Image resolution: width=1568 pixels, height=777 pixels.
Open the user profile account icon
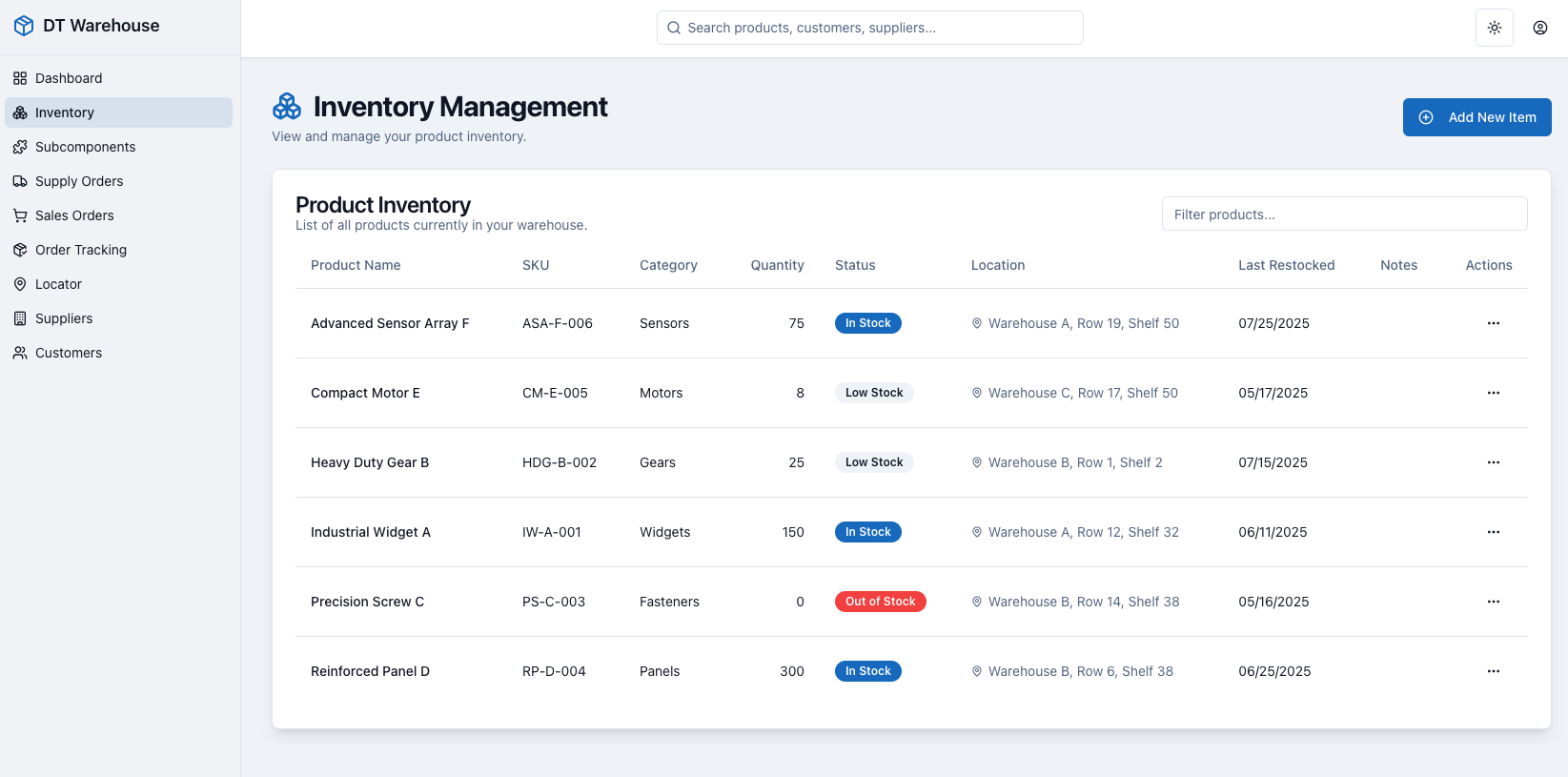point(1540,28)
